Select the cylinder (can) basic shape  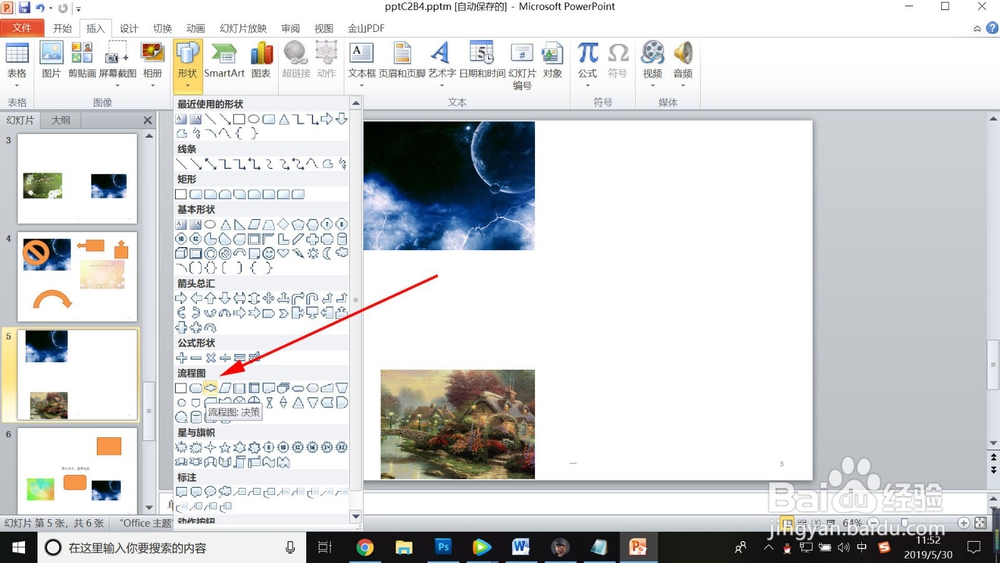pyautogui.click(x=342, y=239)
